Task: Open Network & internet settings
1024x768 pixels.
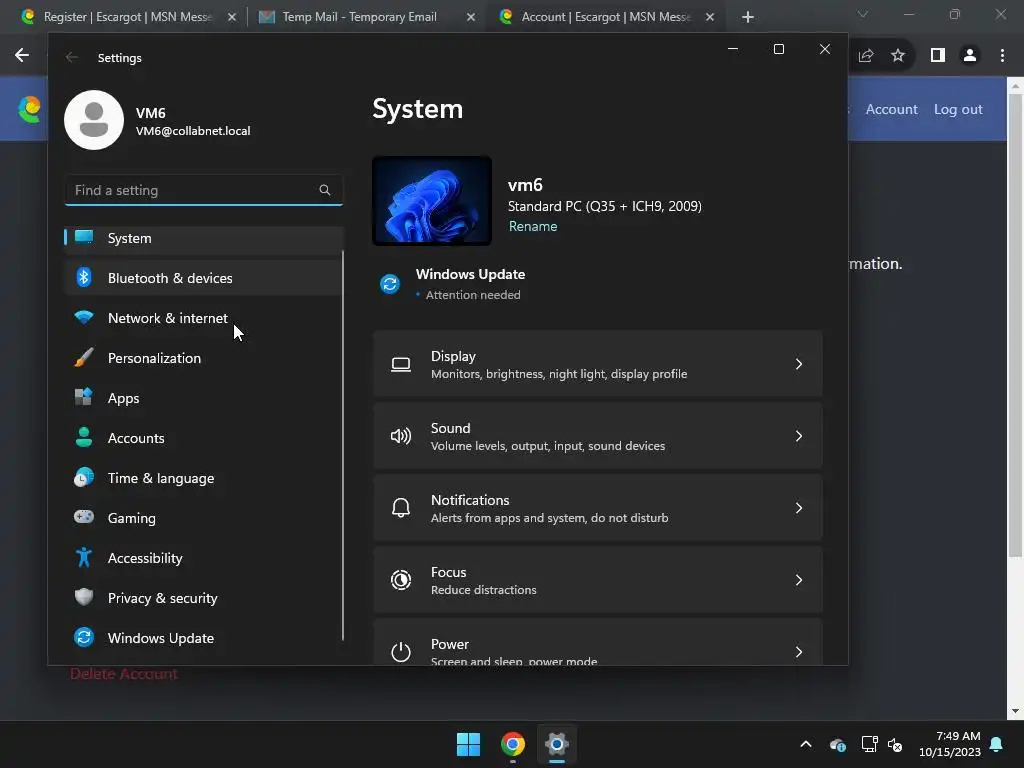Action: coord(204,318)
